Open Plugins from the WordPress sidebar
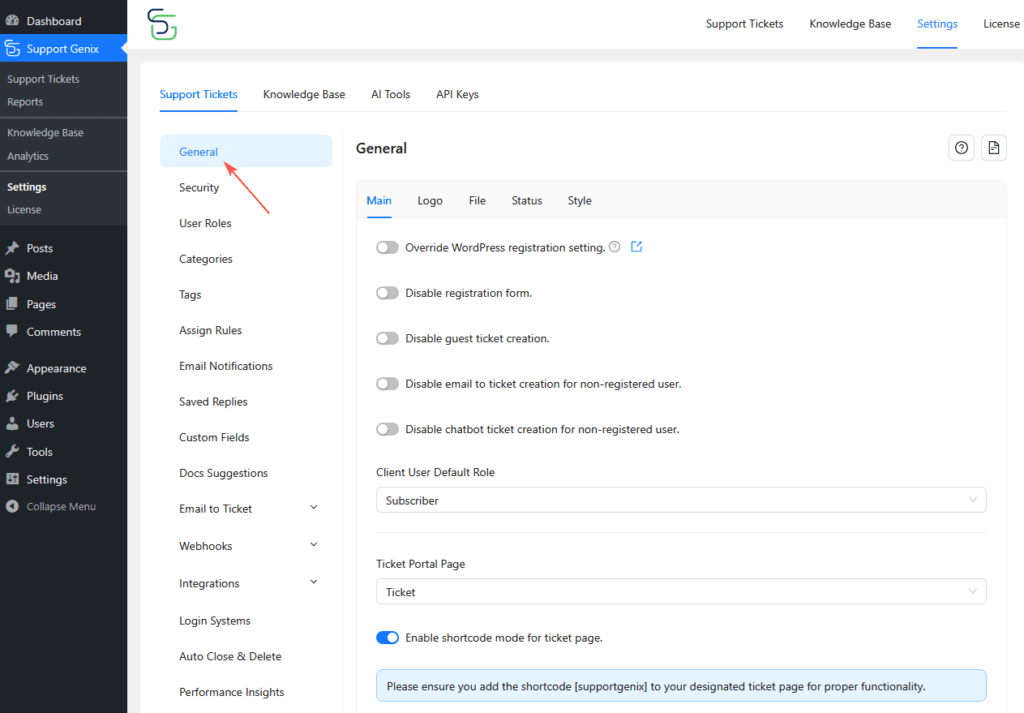 [44, 395]
